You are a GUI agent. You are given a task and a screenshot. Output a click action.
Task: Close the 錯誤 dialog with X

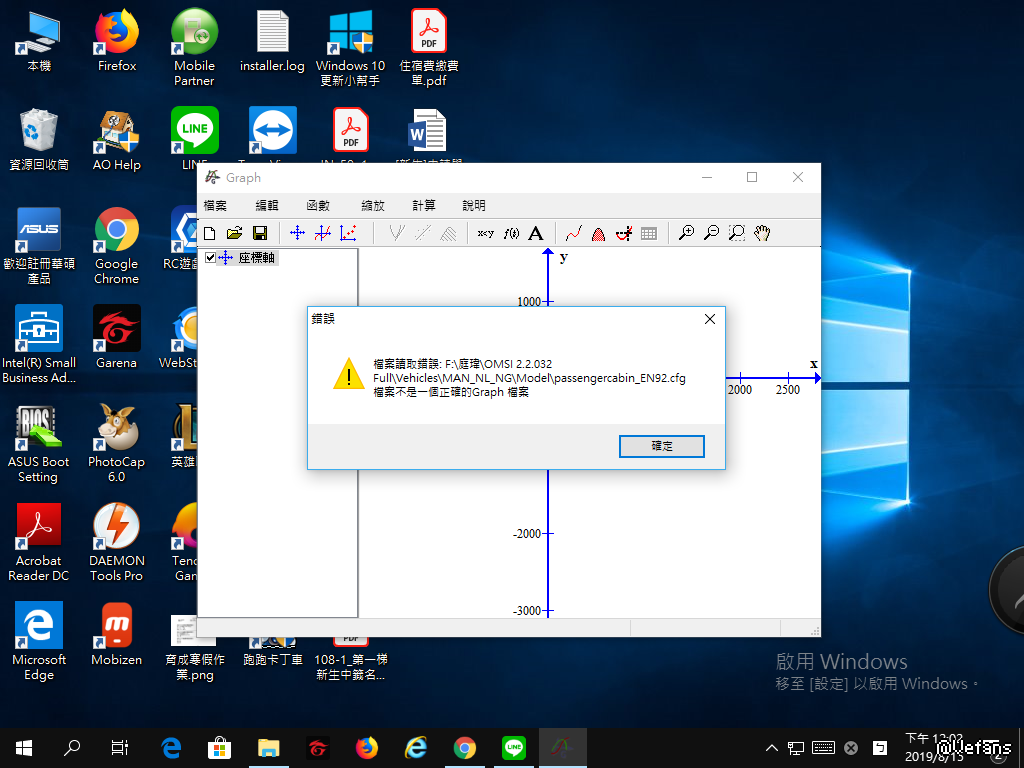[710, 319]
